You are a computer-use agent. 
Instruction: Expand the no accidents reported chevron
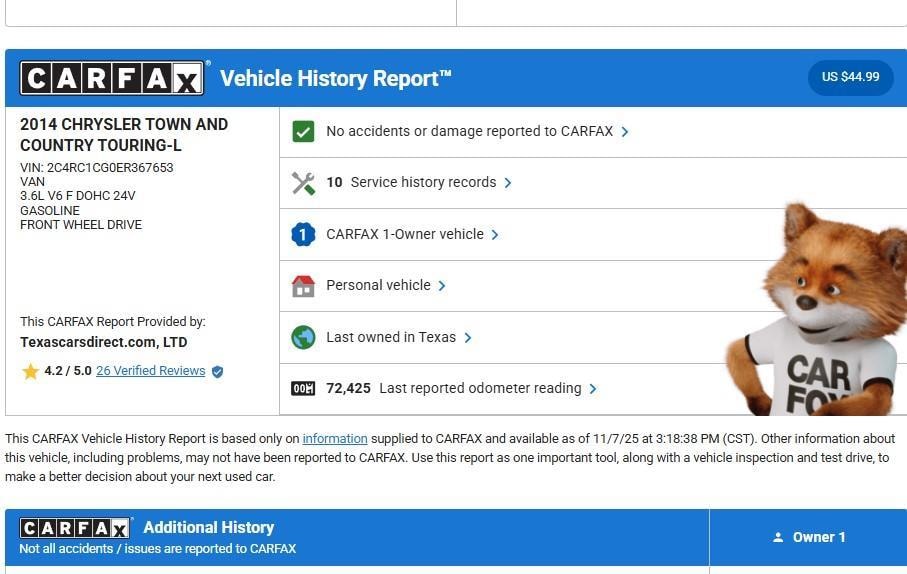pos(625,132)
